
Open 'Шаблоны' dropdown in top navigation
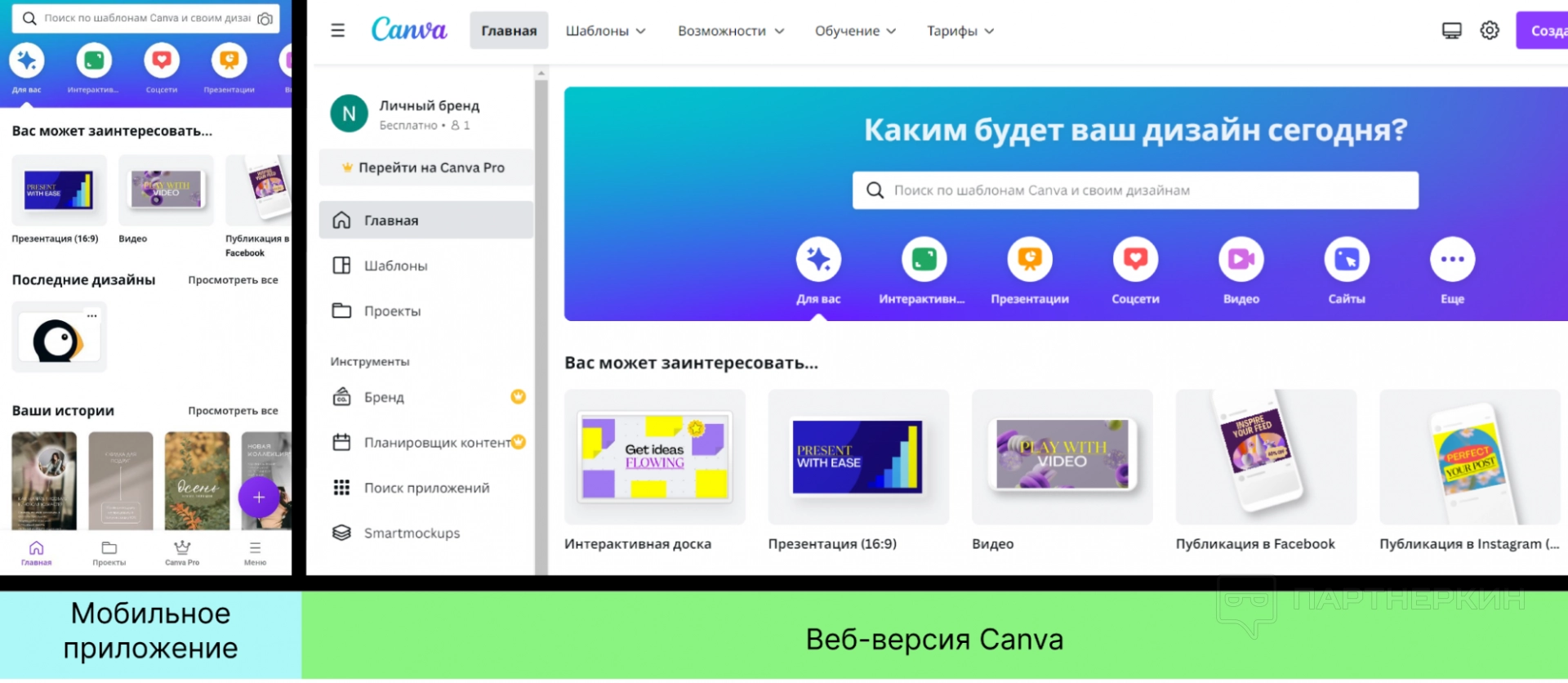click(605, 31)
